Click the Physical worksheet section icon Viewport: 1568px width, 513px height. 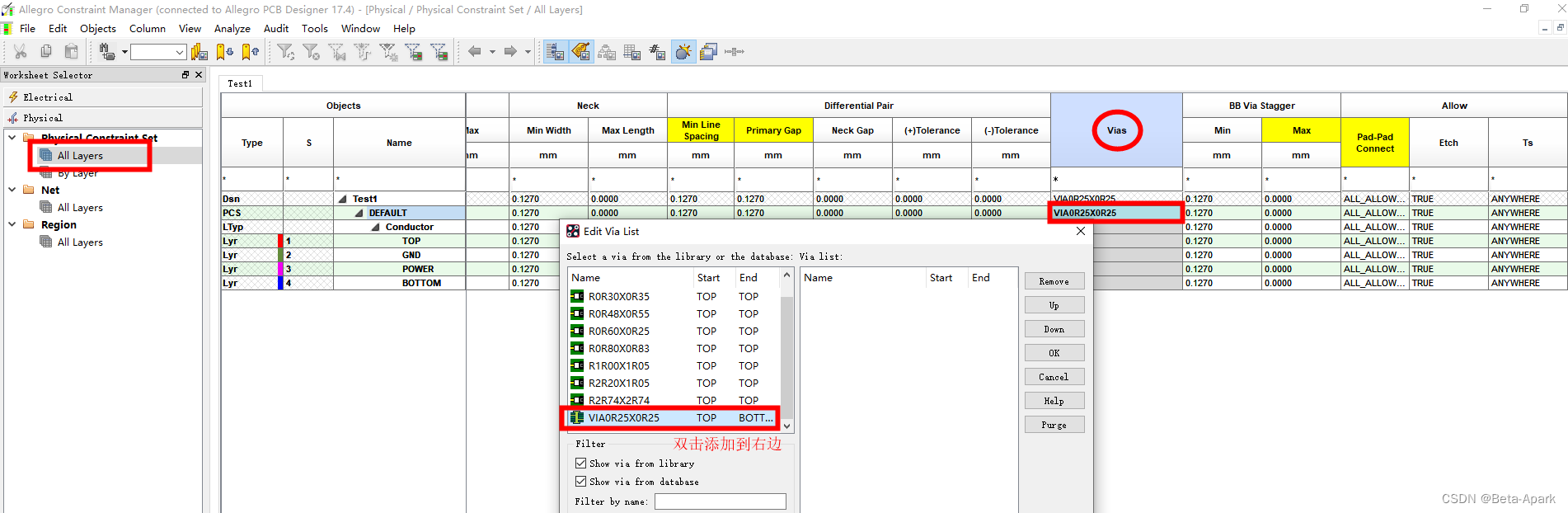pyautogui.click(x=13, y=118)
